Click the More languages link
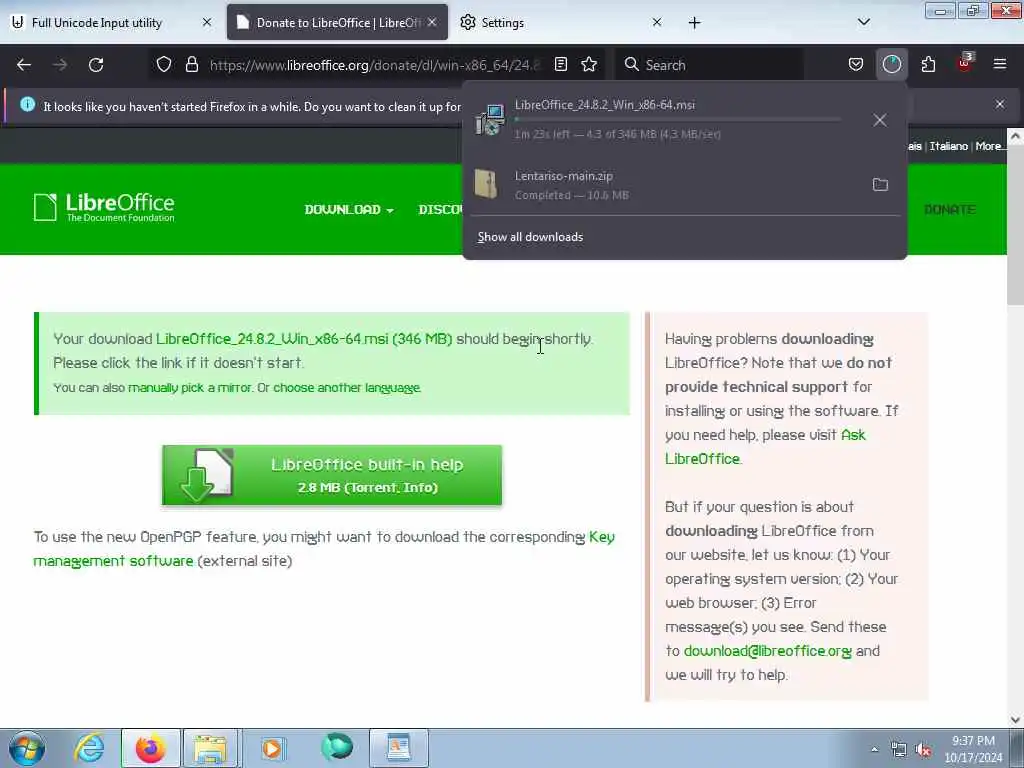 [989, 146]
